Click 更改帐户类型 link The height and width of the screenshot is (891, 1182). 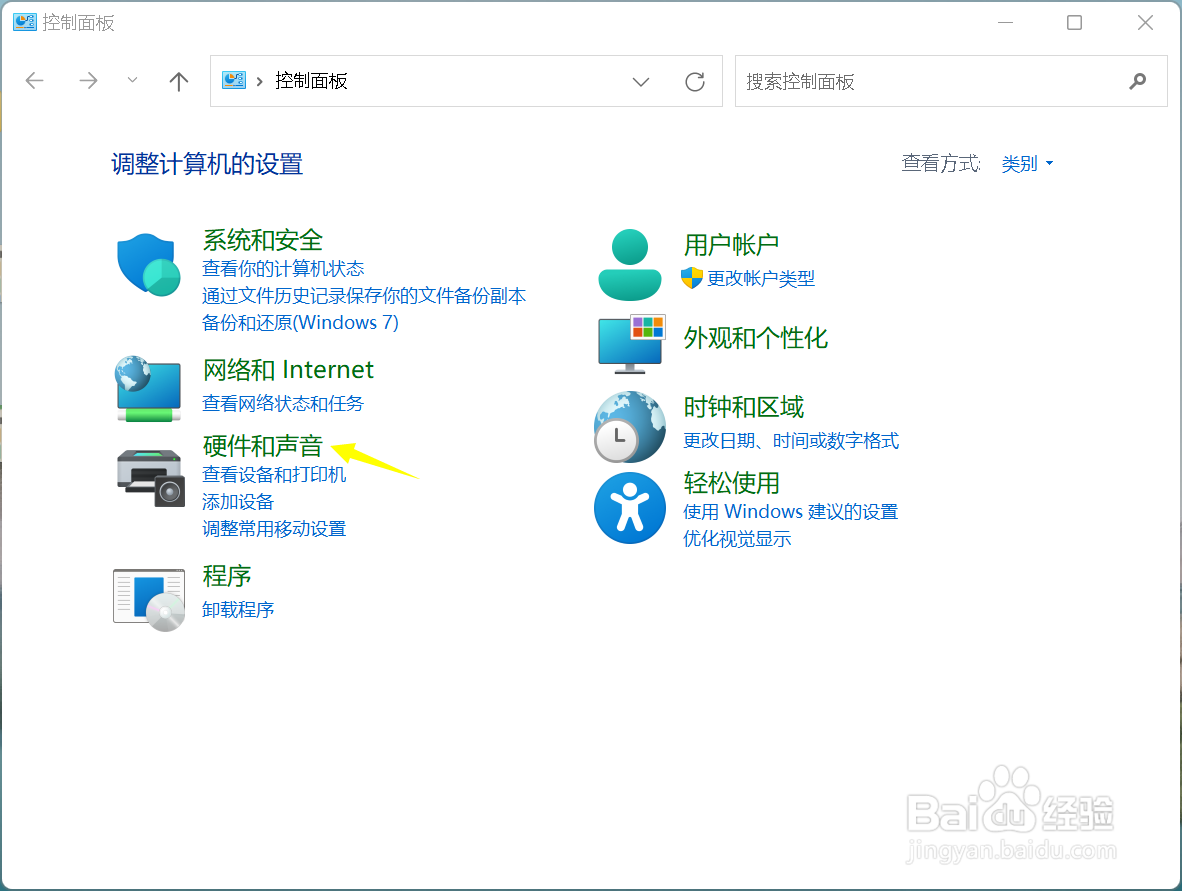(761, 278)
